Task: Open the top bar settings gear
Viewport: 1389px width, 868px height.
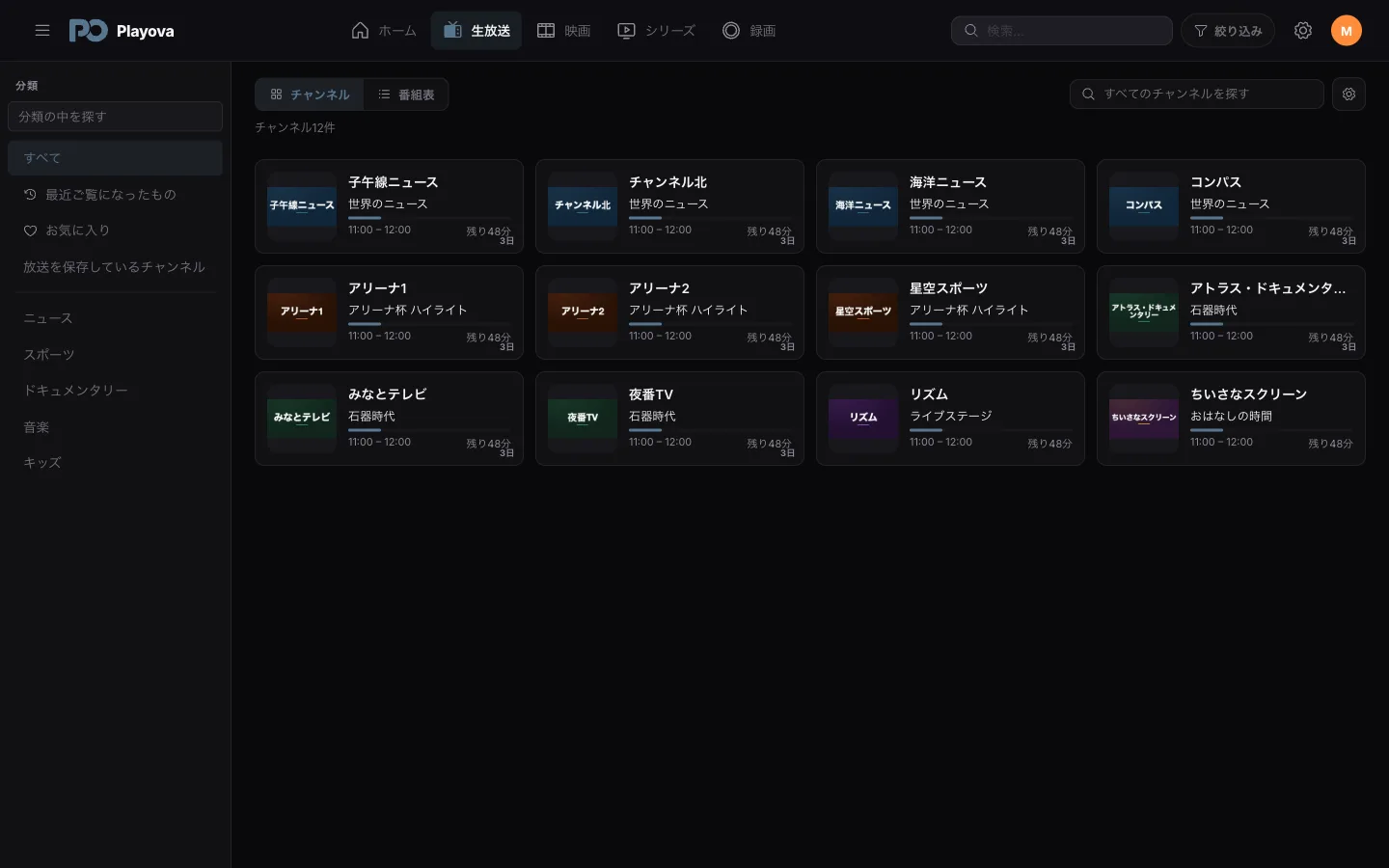Action: 1303,31
